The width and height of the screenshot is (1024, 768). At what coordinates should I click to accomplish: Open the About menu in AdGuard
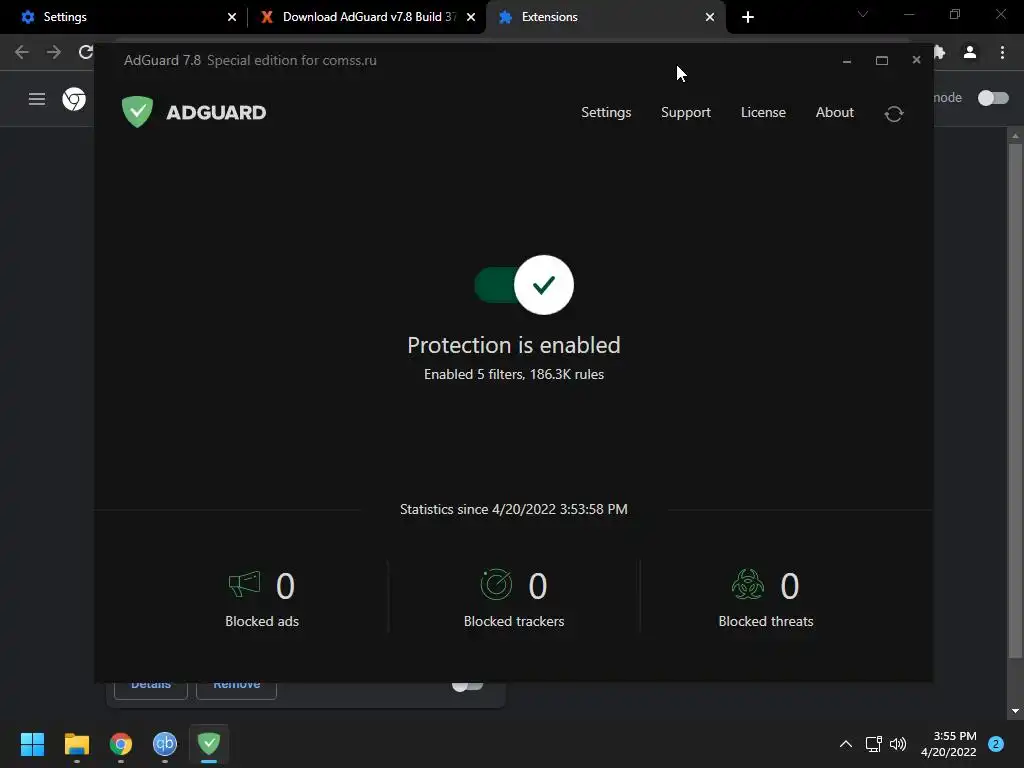click(835, 112)
